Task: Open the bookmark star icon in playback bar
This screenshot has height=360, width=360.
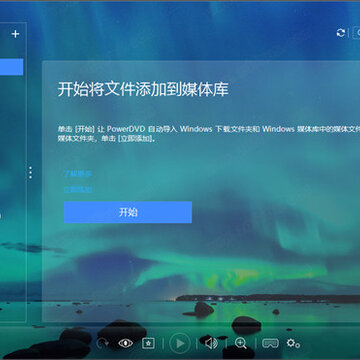Action: (148, 343)
